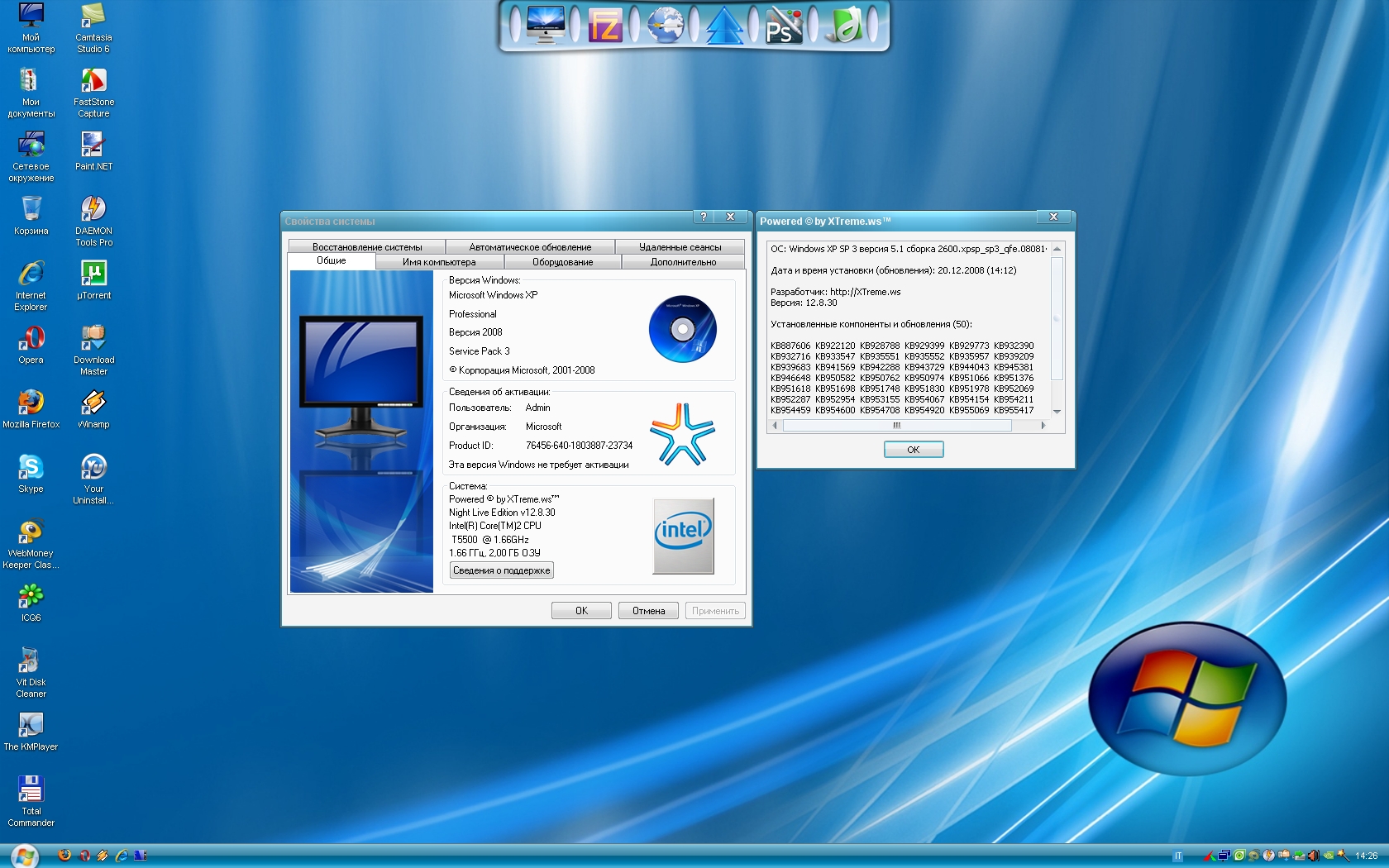1389x868 pixels.
Task: Open Camtasia Studio 6 desktop icon
Action: [93, 27]
